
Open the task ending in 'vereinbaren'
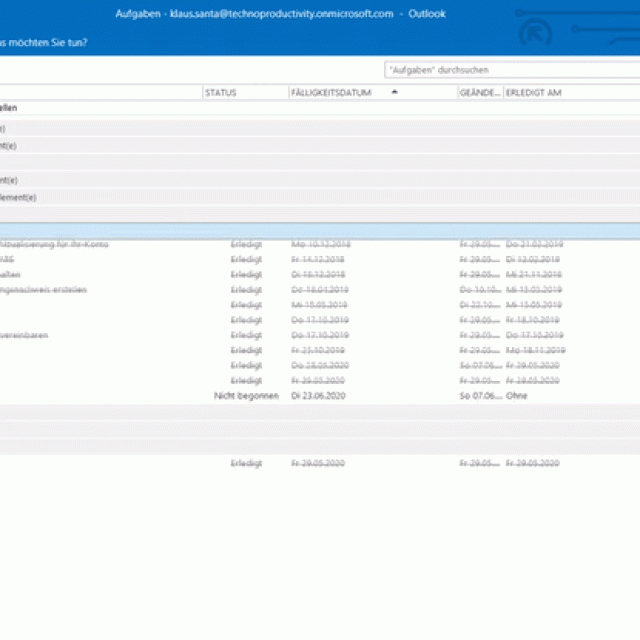point(24,335)
